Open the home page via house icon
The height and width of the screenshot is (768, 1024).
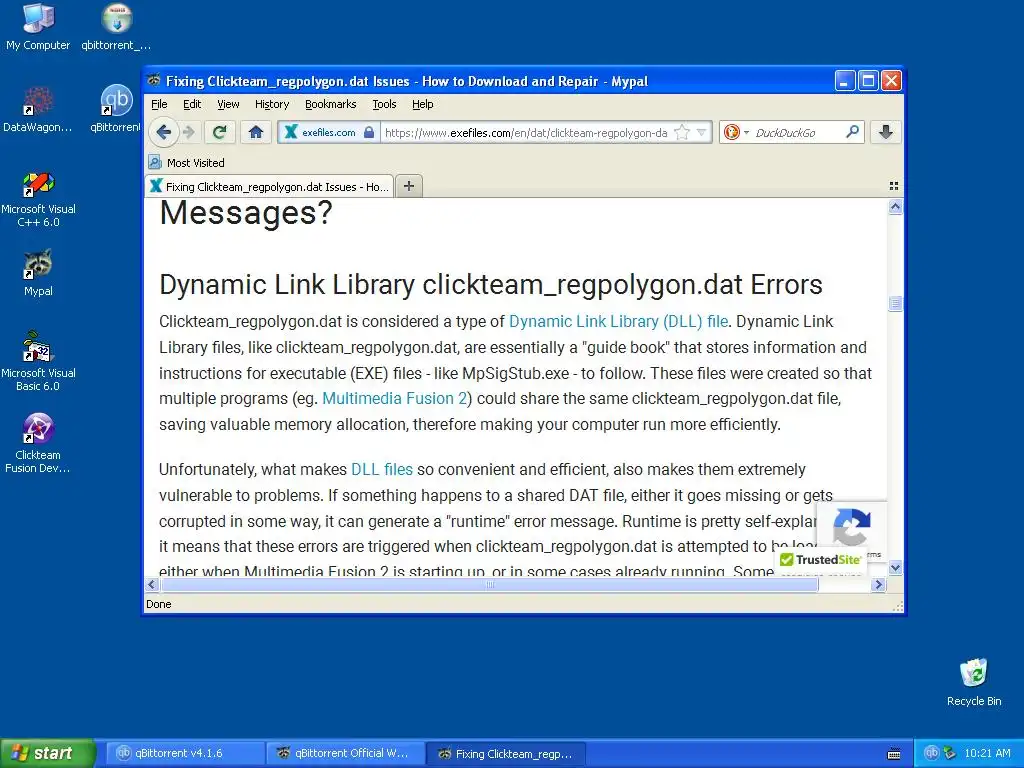point(255,133)
